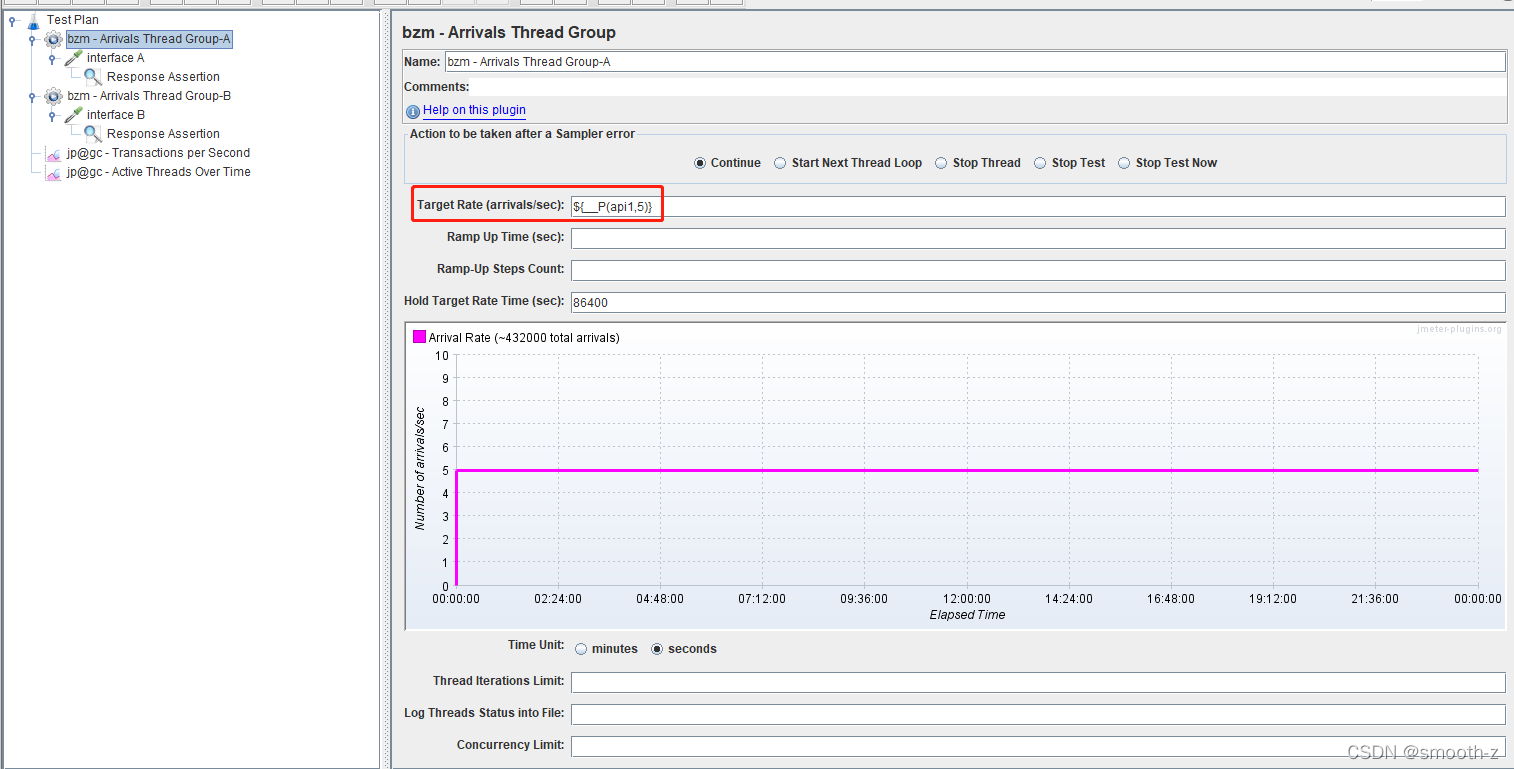Click the 12:00:00 elapsed time axis label
1514x769 pixels.
point(966,599)
